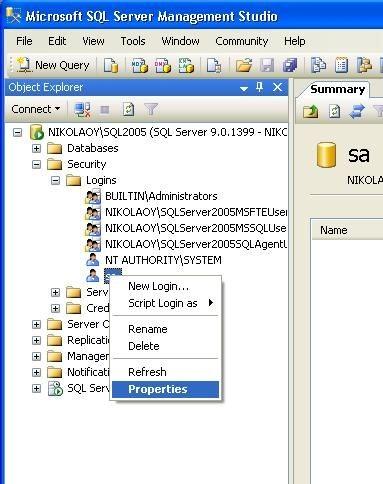
Task: Open the Help menu
Action: [295, 41]
